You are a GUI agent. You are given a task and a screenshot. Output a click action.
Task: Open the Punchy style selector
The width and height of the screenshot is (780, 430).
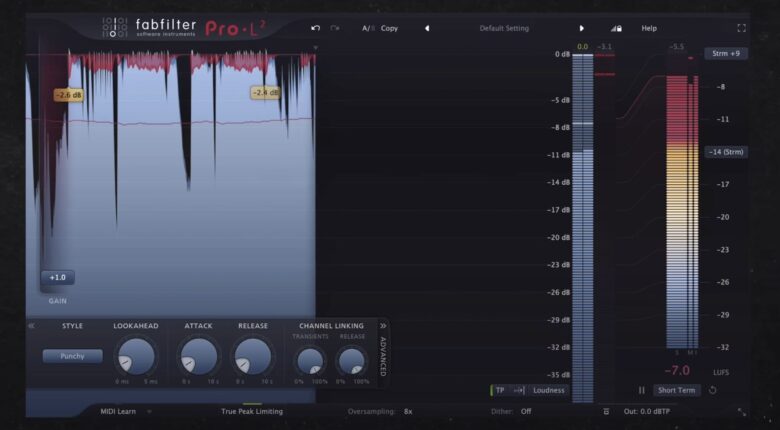click(73, 356)
